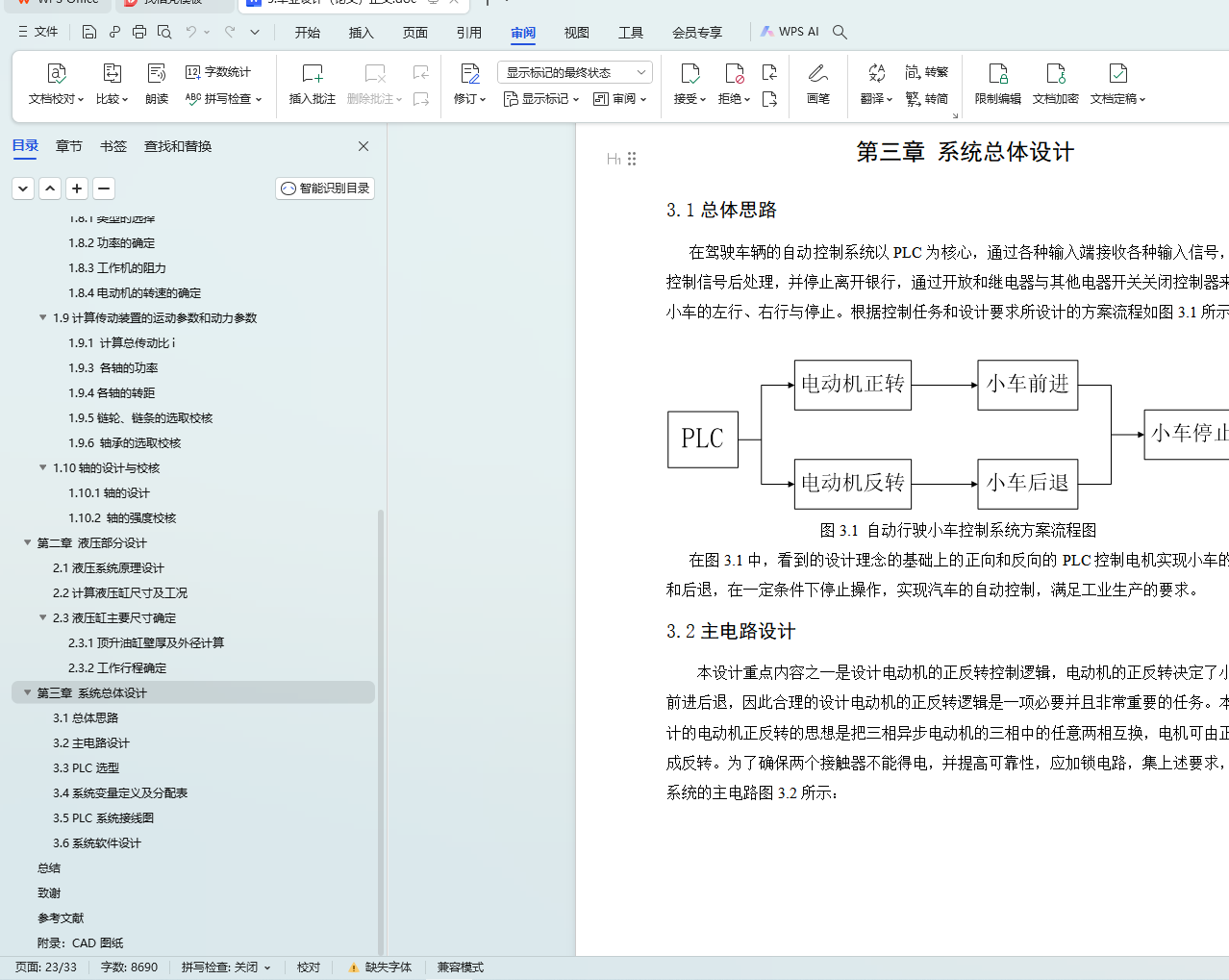
Task: Click 字数: 8690 in status bar
Action: pos(129,967)
